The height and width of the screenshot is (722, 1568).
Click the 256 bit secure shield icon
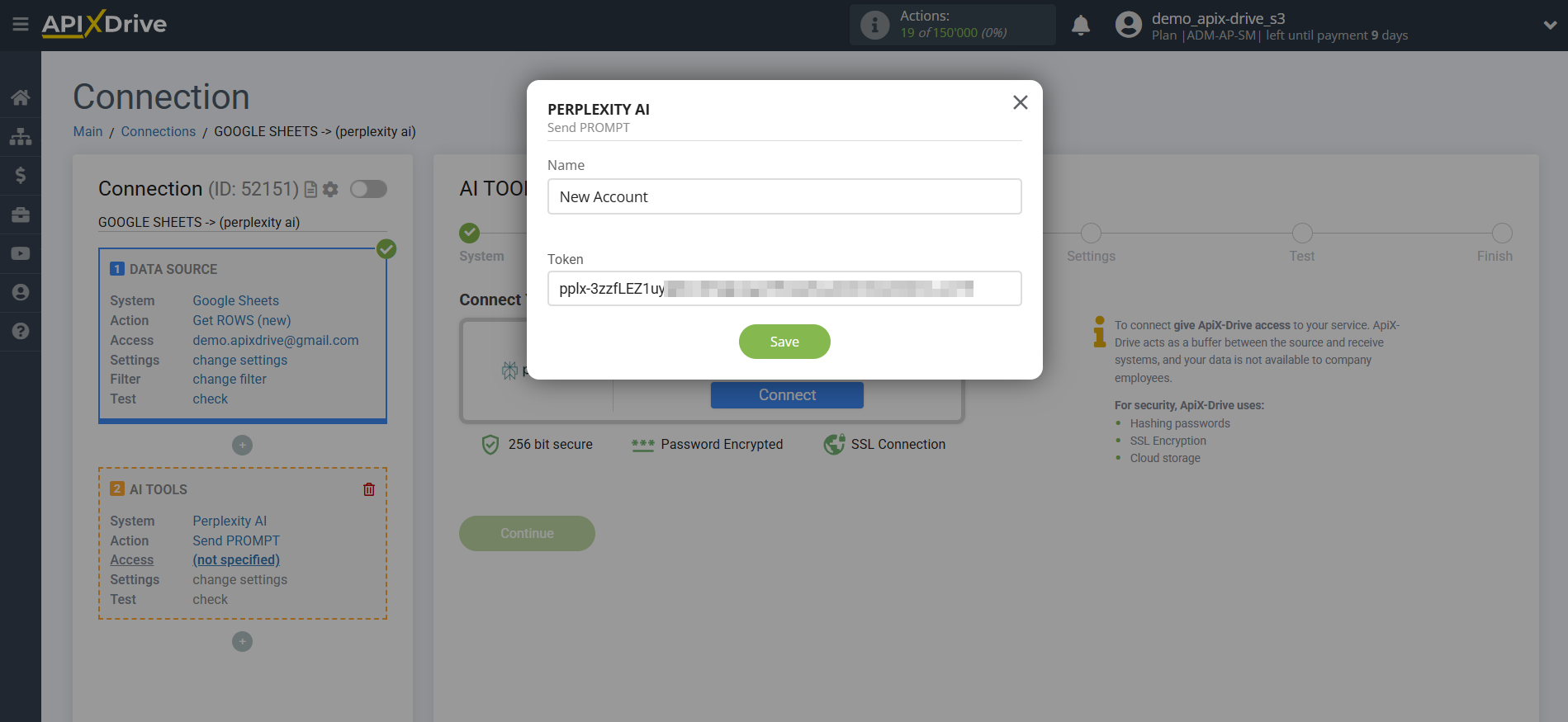[x=490, y=445]
